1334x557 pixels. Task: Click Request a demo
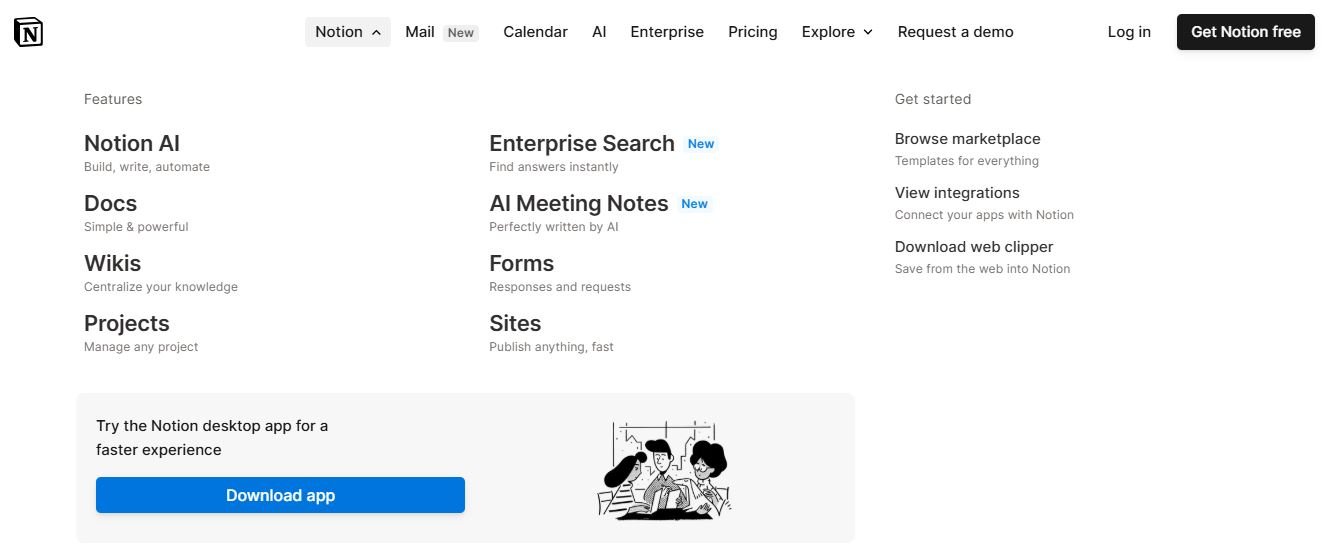tap(955, 32)
